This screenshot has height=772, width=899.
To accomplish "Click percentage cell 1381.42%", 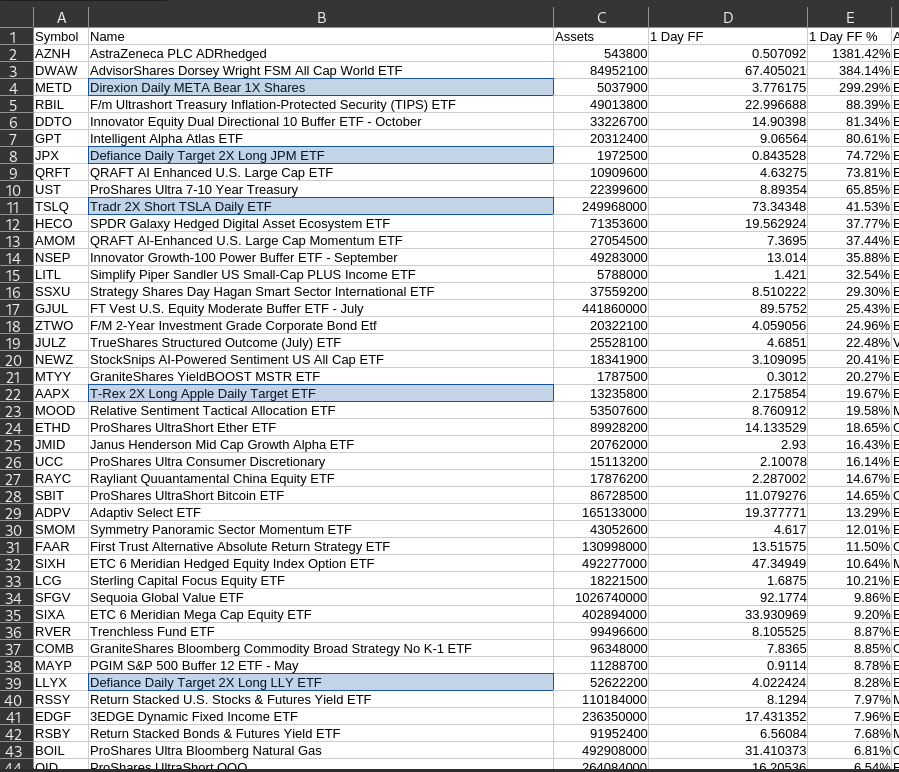I will click(x=850, y=54).
